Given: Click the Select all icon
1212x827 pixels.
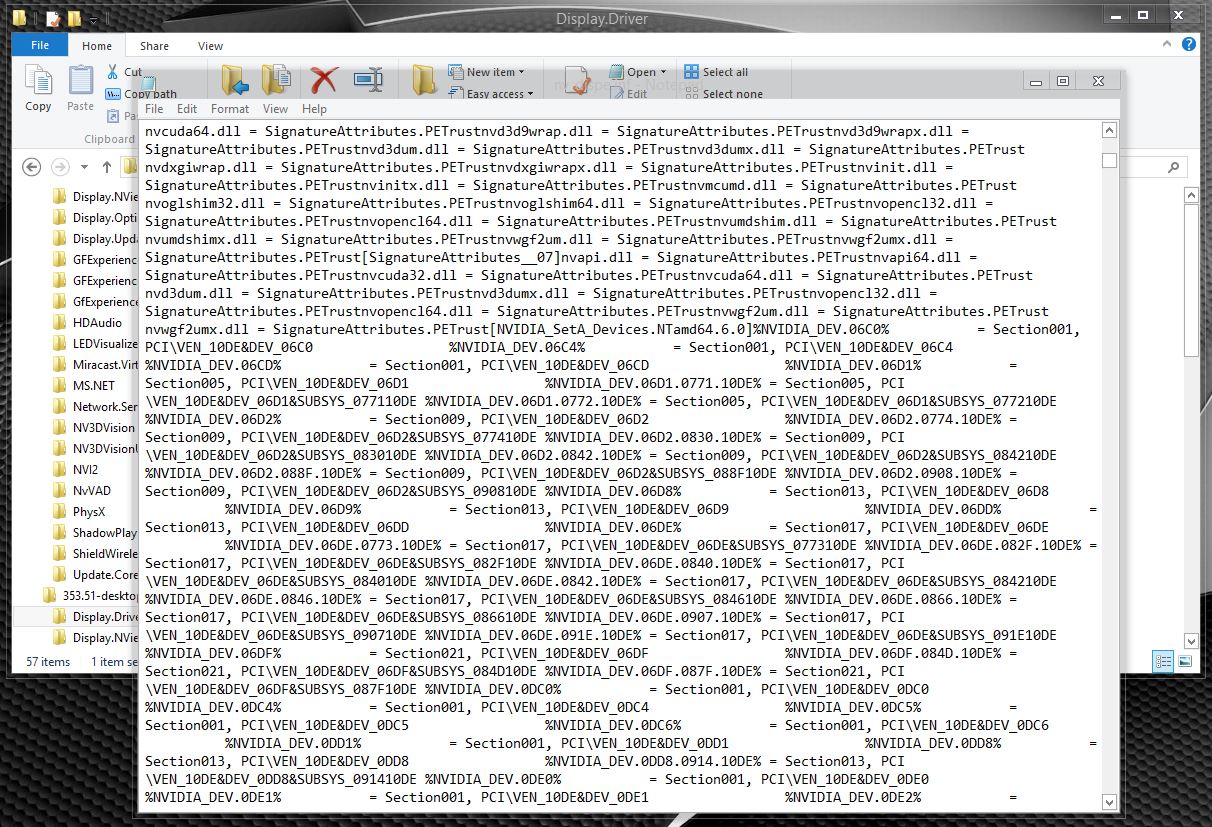Looking at the screenshot, I should [692, 72].
